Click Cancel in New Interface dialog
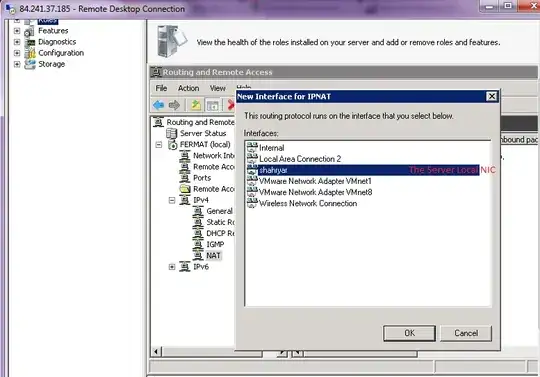This screenshot has width=540, height=377. [x=466, y=333]
